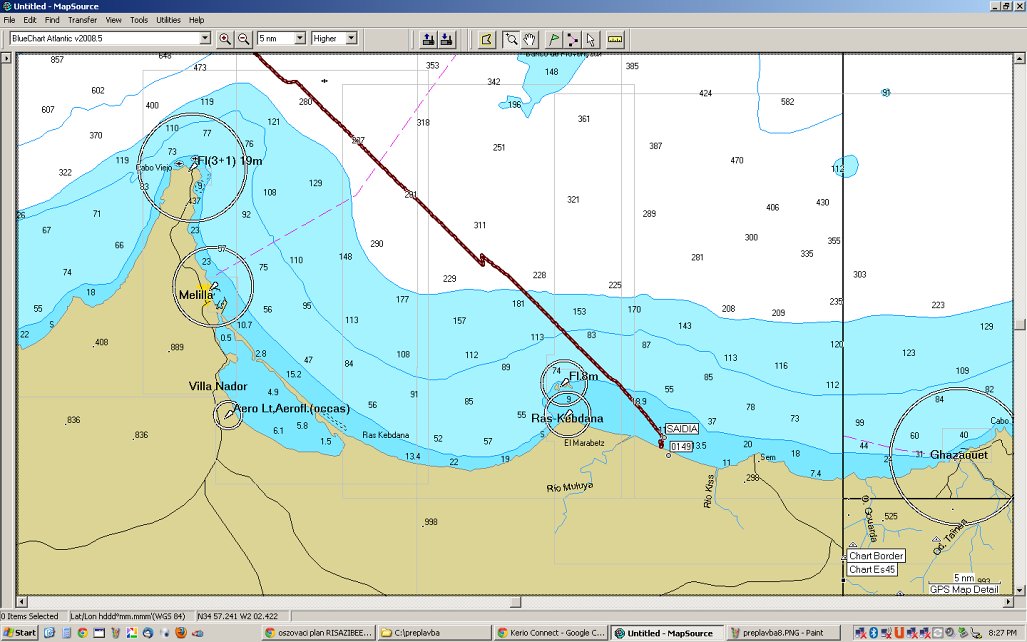
Task: Open the Transfer menu
Action: coord(82,20)
